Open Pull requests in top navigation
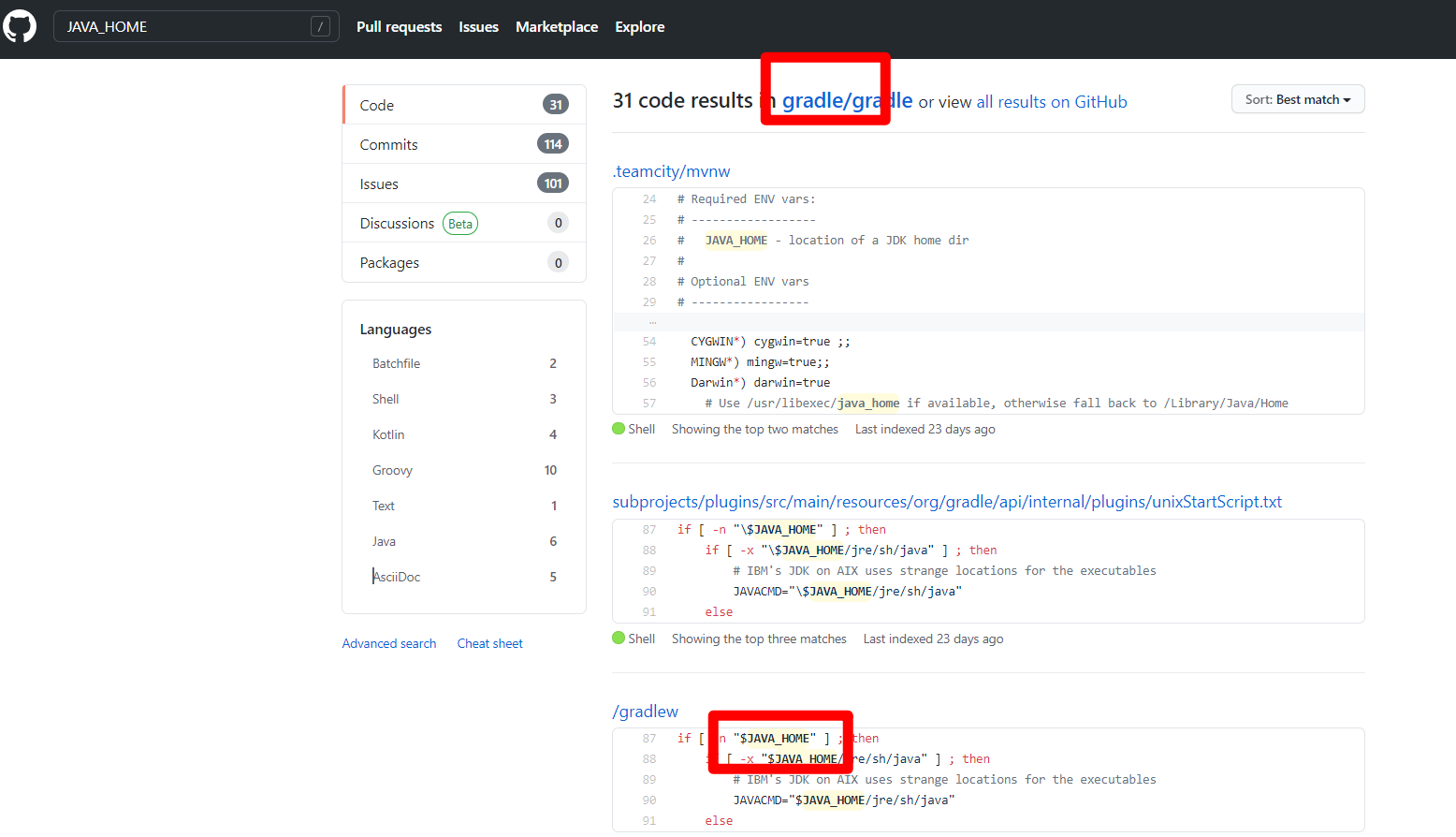Viewport: 1456px width, 837px height. pos(399,27)
